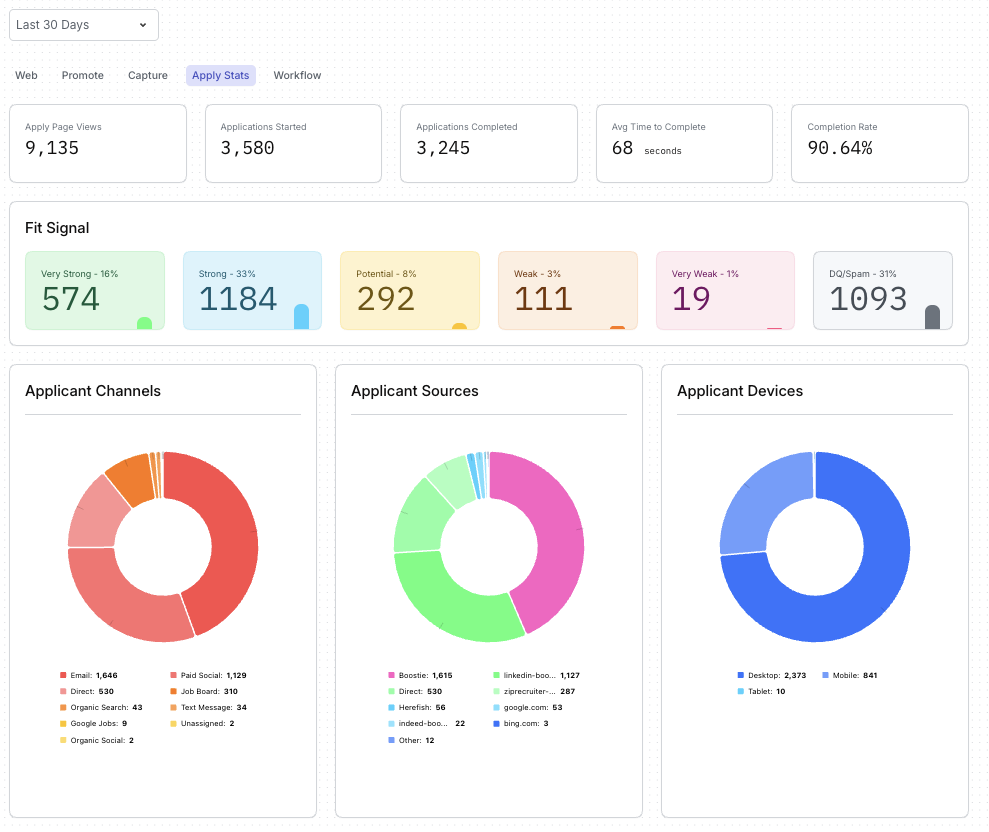Click the Completion Rate stat card

click(879, 143)
